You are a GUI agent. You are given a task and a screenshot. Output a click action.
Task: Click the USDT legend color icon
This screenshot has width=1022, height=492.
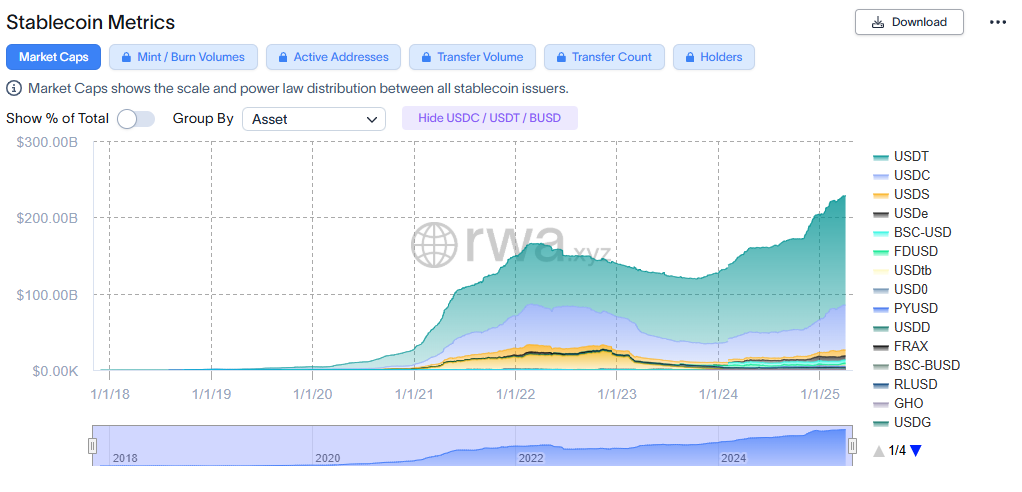(881, 157)
